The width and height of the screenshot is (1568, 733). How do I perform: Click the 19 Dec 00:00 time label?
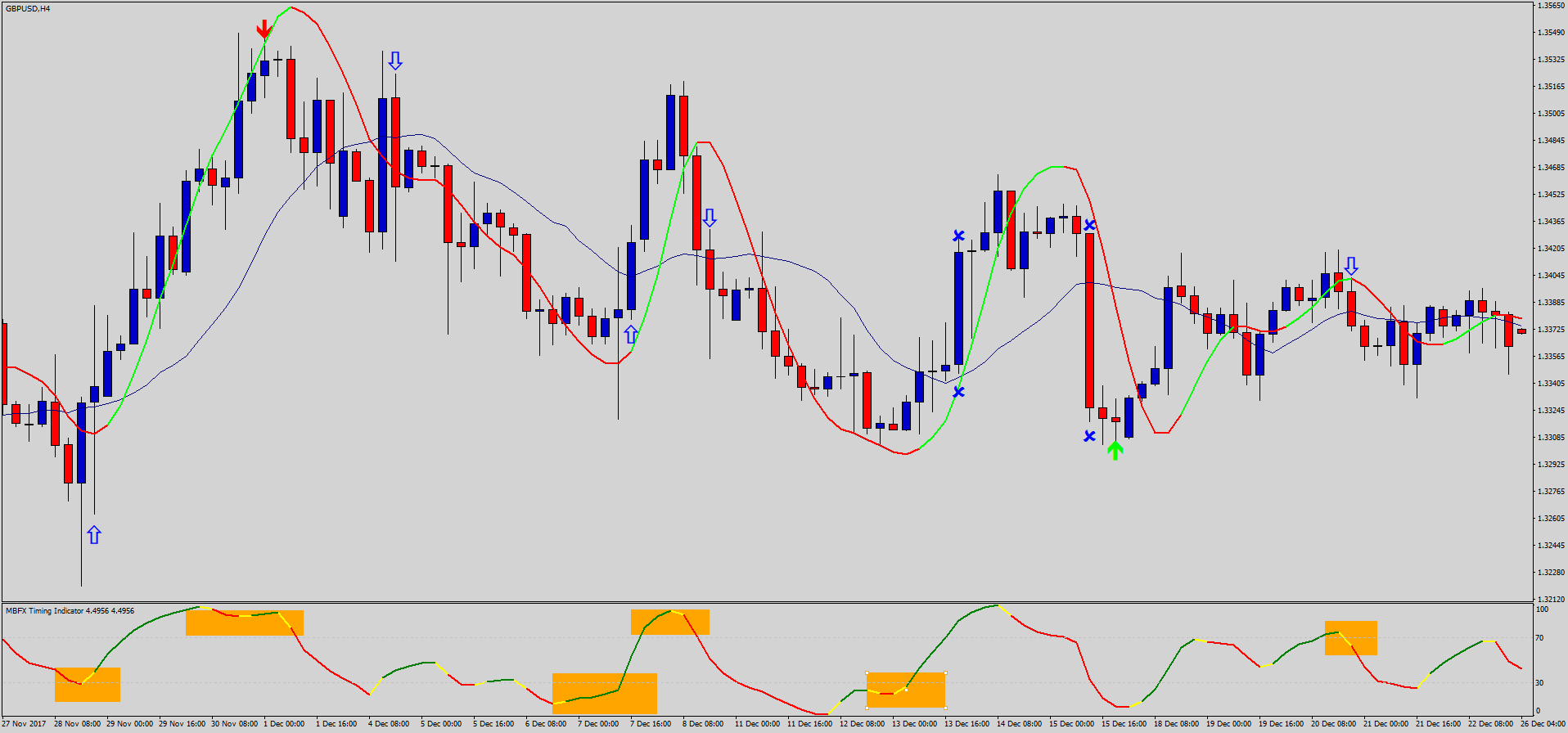point(1229,724)
